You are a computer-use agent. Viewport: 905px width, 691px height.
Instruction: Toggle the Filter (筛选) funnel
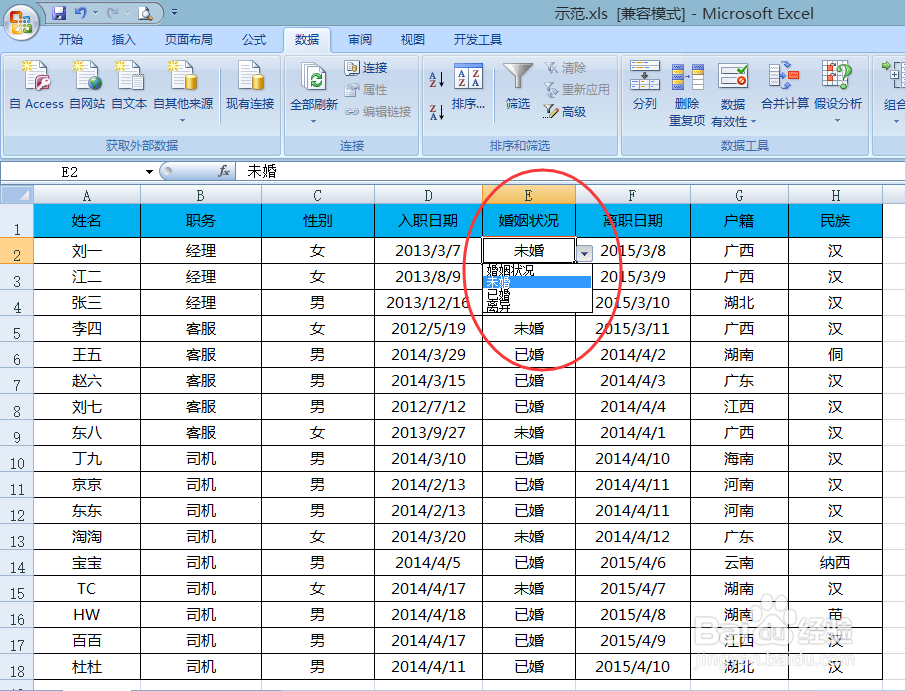518,87
